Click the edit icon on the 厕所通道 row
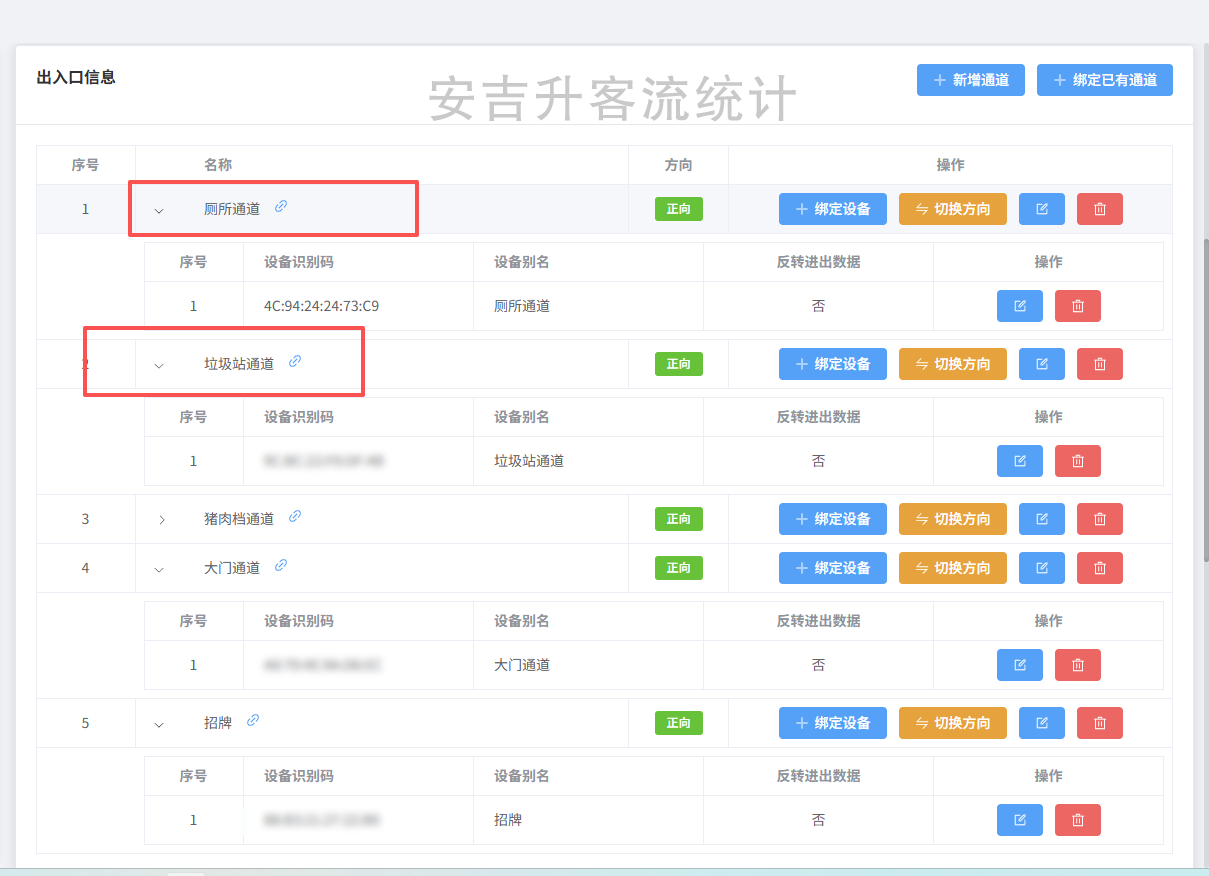 coord(1041,209)
